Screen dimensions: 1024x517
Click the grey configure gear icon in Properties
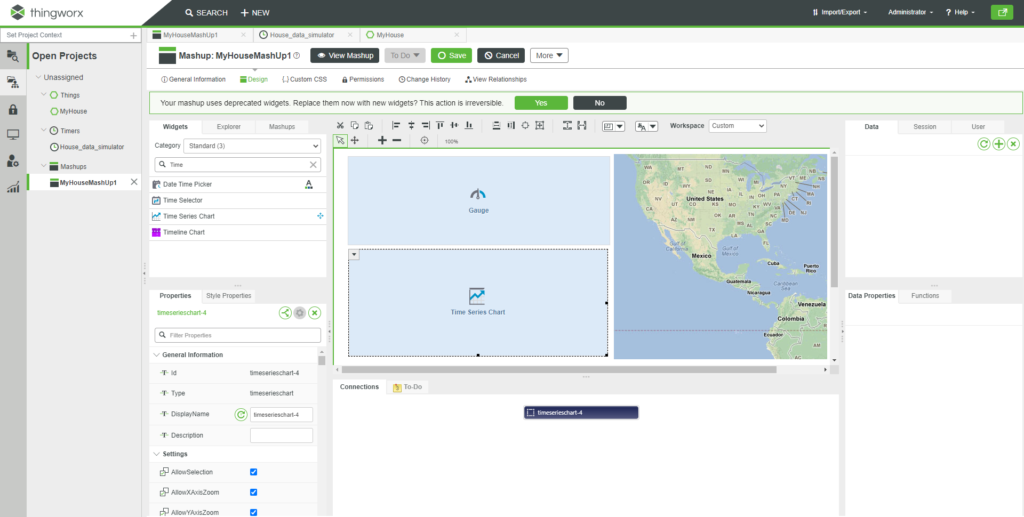pos(300,313)
